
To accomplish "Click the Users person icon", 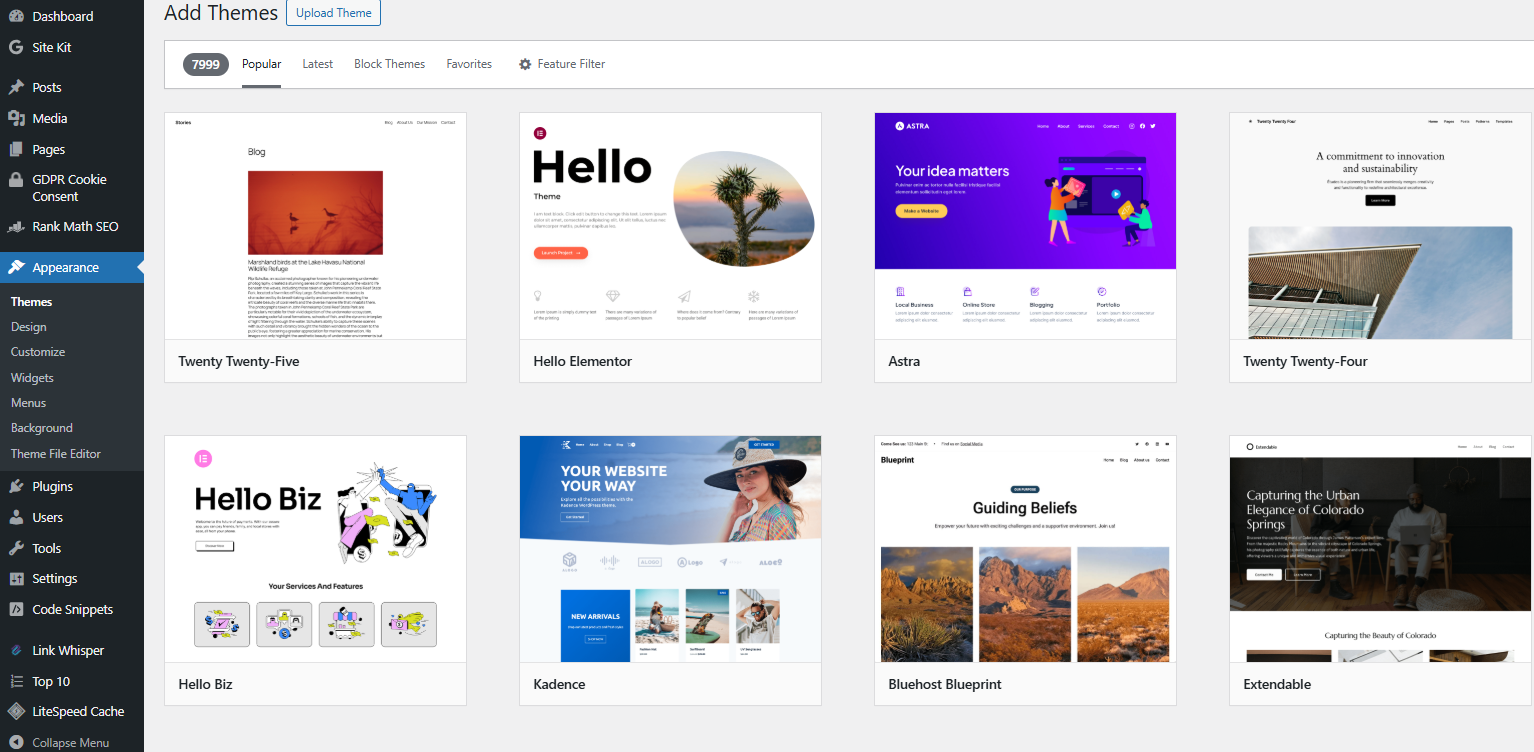I will pos(16,517).
